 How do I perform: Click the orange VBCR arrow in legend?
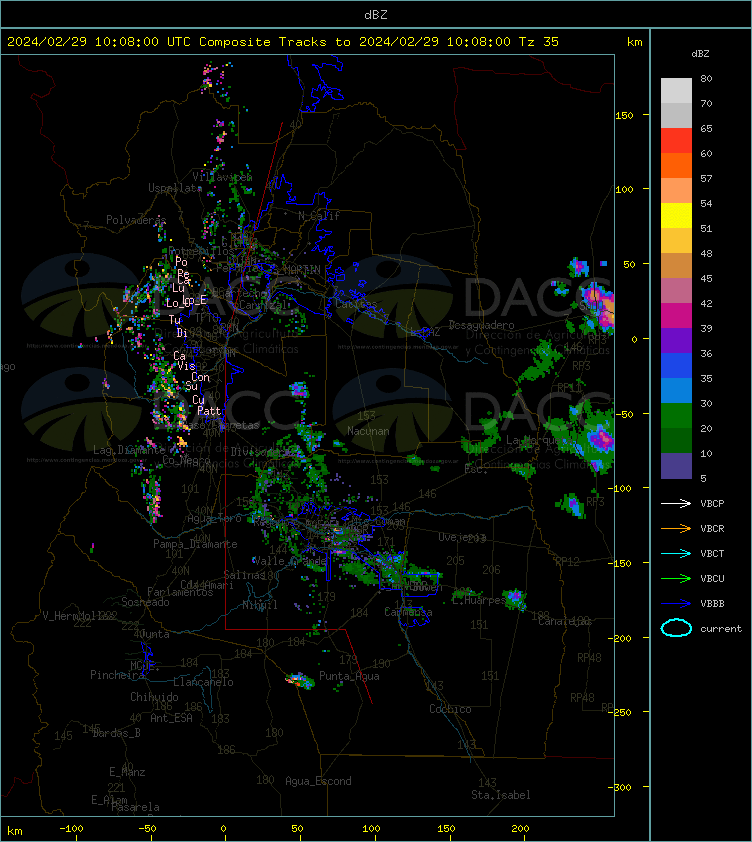676,528
